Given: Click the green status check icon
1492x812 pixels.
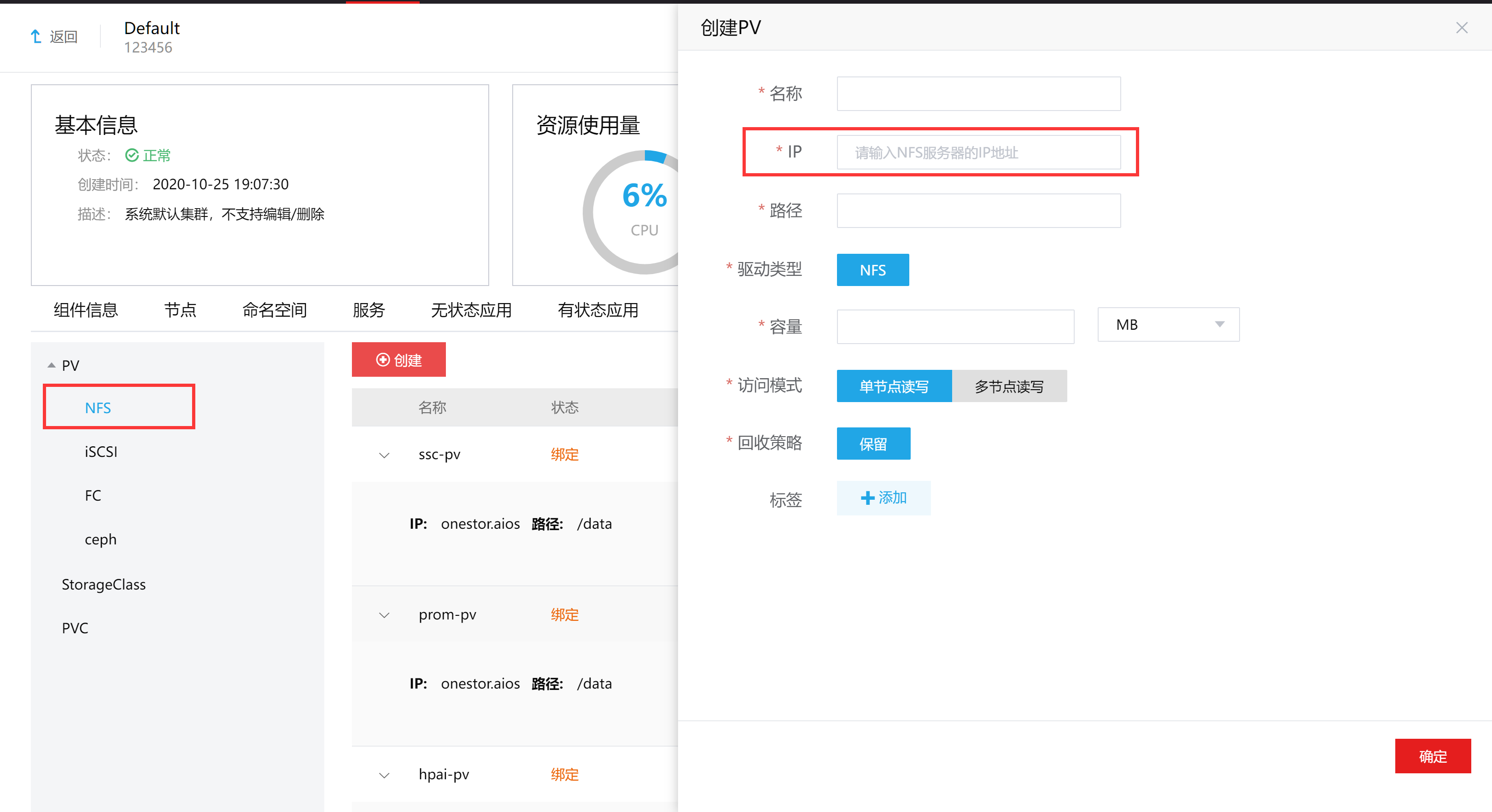Looking at the screenshot, I should 132,155.
